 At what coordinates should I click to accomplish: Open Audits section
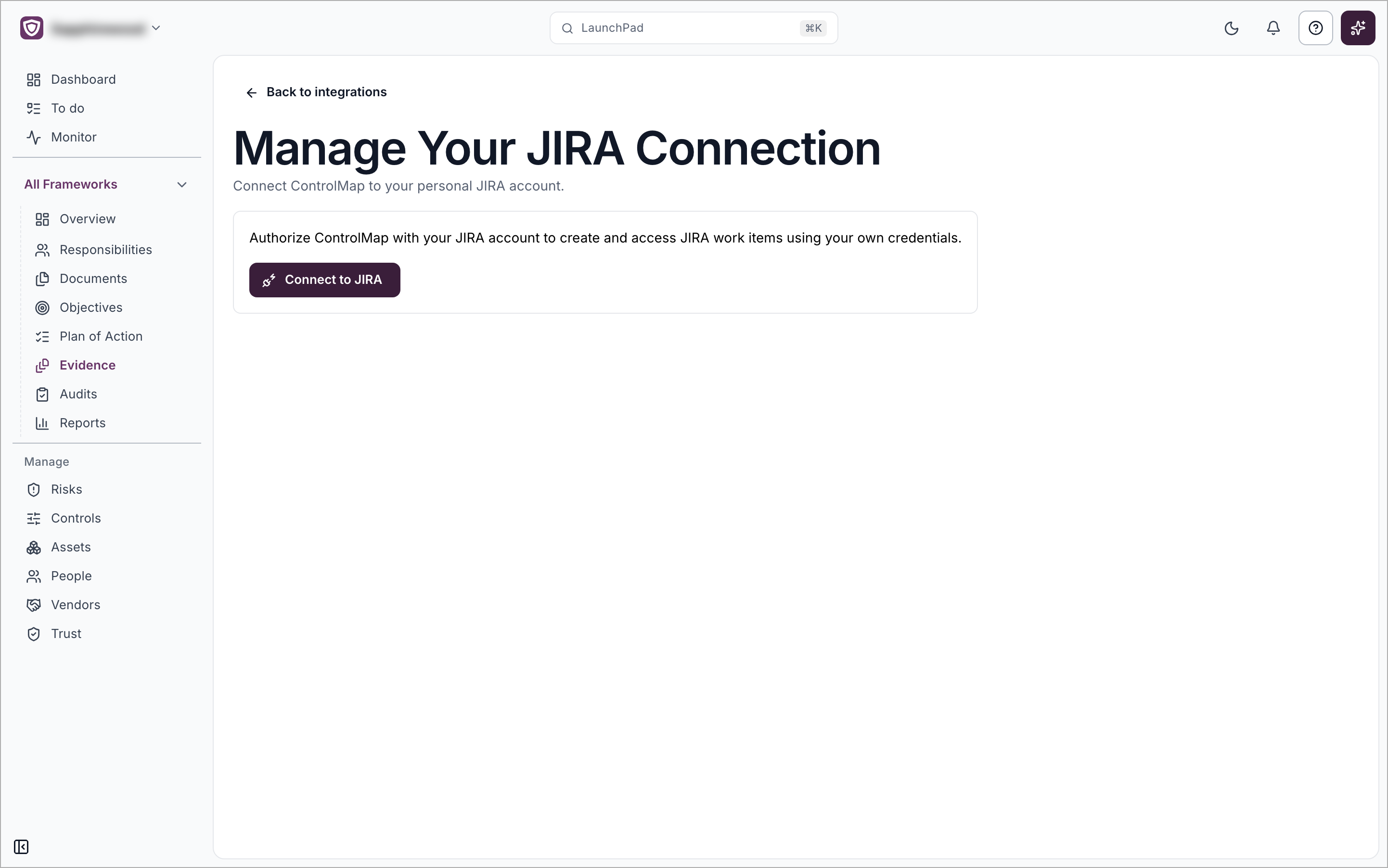coord(78,395)
